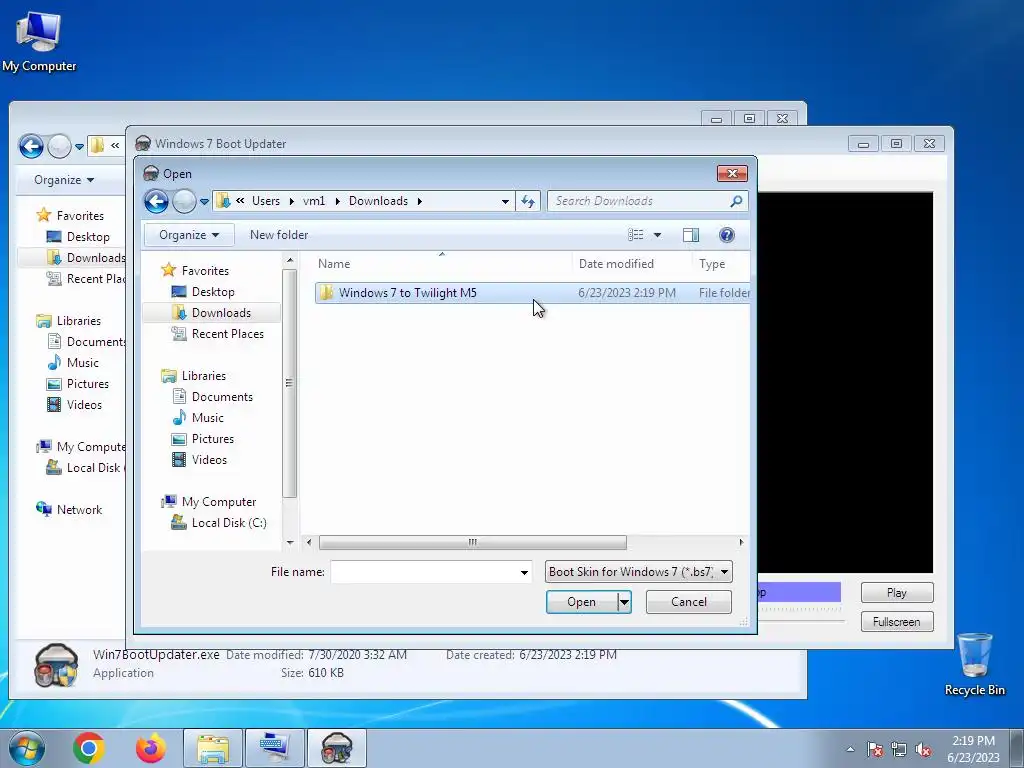Click the purple progress bar in Boot Updater
The height and width of the screenshot is (768, 1024).
pyautogui.click(x=799, y=592)
